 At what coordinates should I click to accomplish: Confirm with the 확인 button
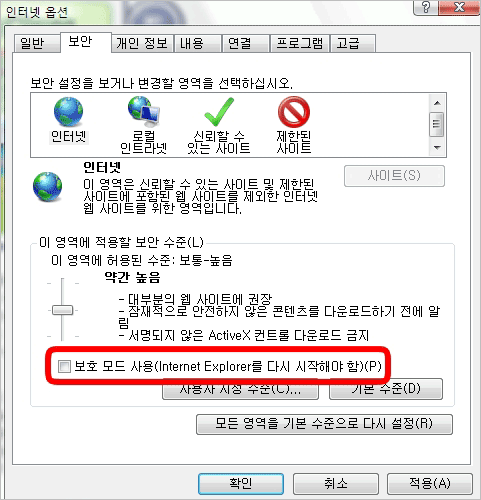pyautogui.click(x=241, y=484)
